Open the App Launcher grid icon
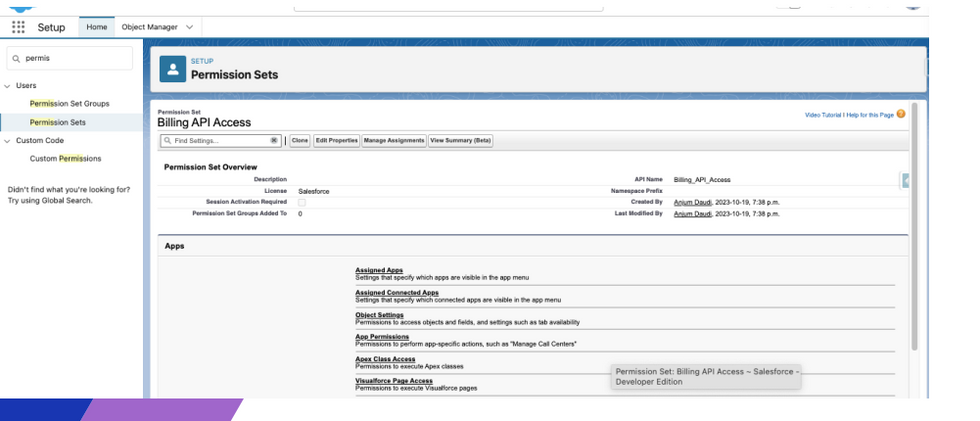Screen dimensions: 980x421 point(18,27)
